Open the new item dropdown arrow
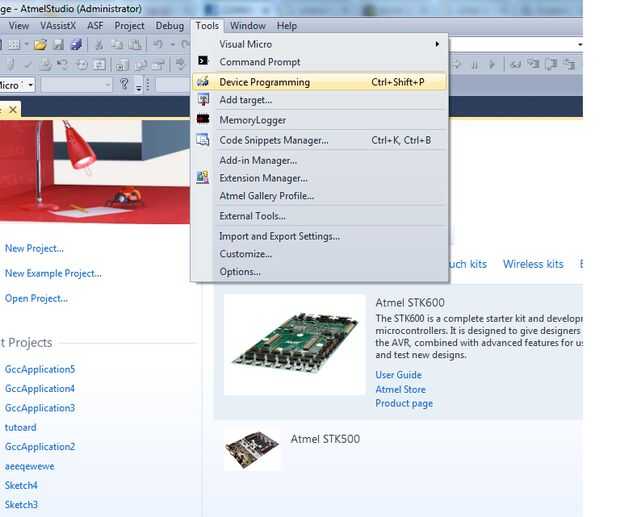Viewport: 620px width, 517px height. coord(26,44)
